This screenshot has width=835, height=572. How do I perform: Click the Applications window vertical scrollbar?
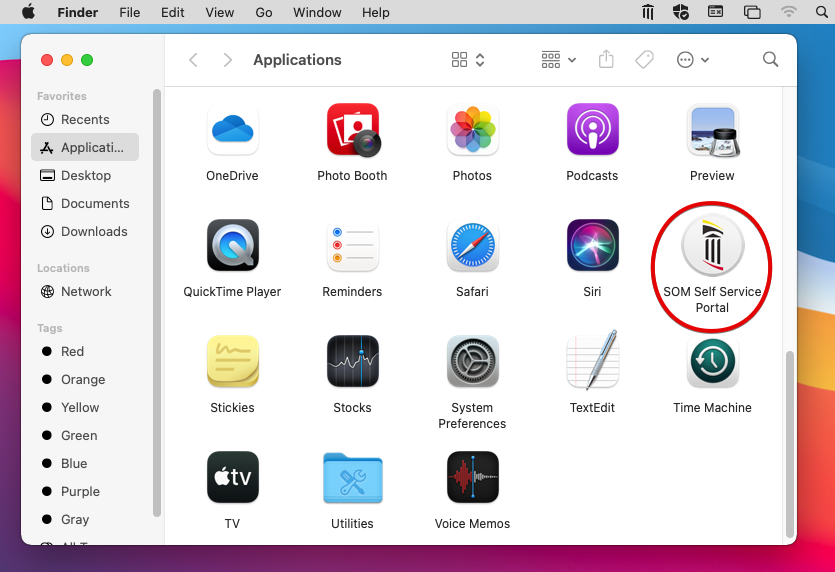[x=790, y=440]
